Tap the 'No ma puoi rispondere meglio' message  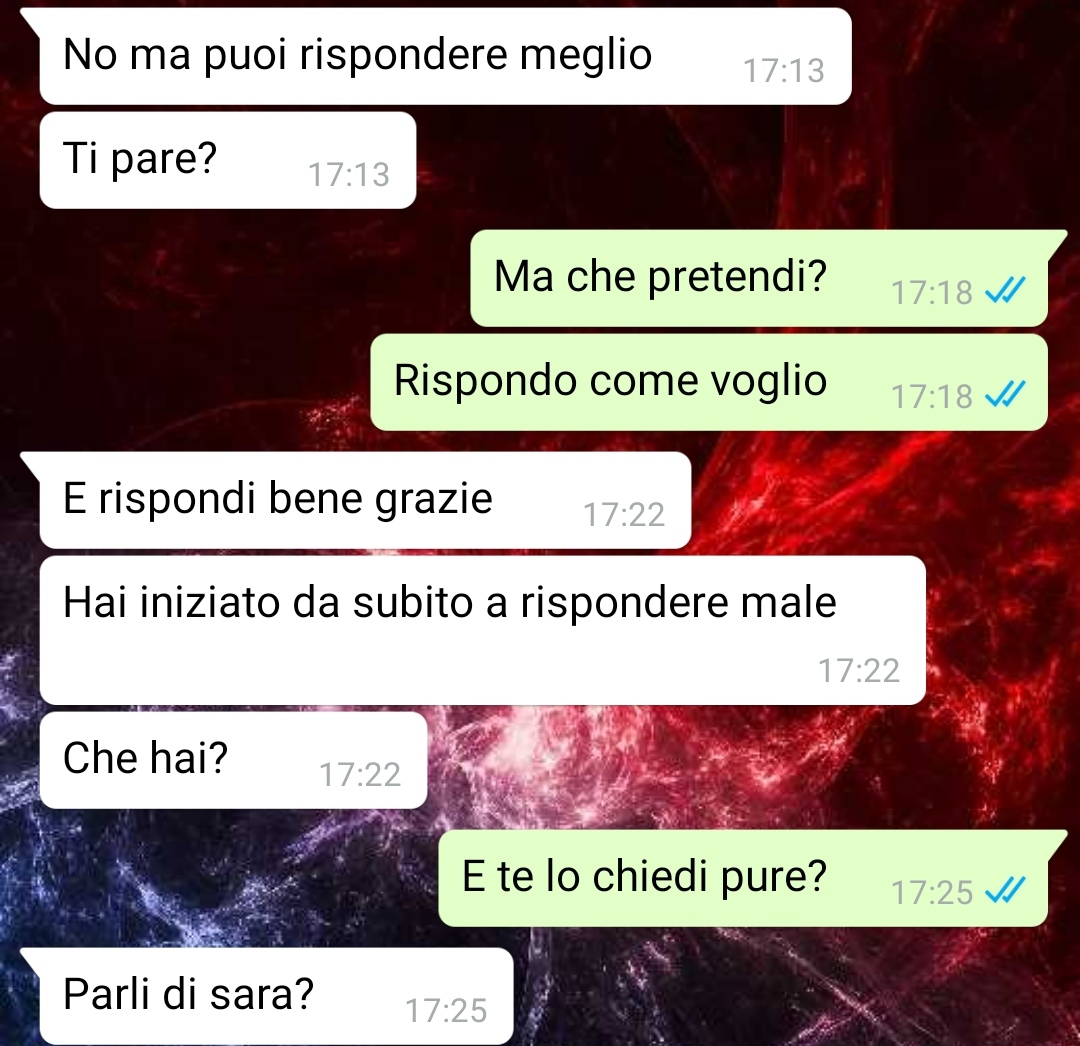[445, 56]
